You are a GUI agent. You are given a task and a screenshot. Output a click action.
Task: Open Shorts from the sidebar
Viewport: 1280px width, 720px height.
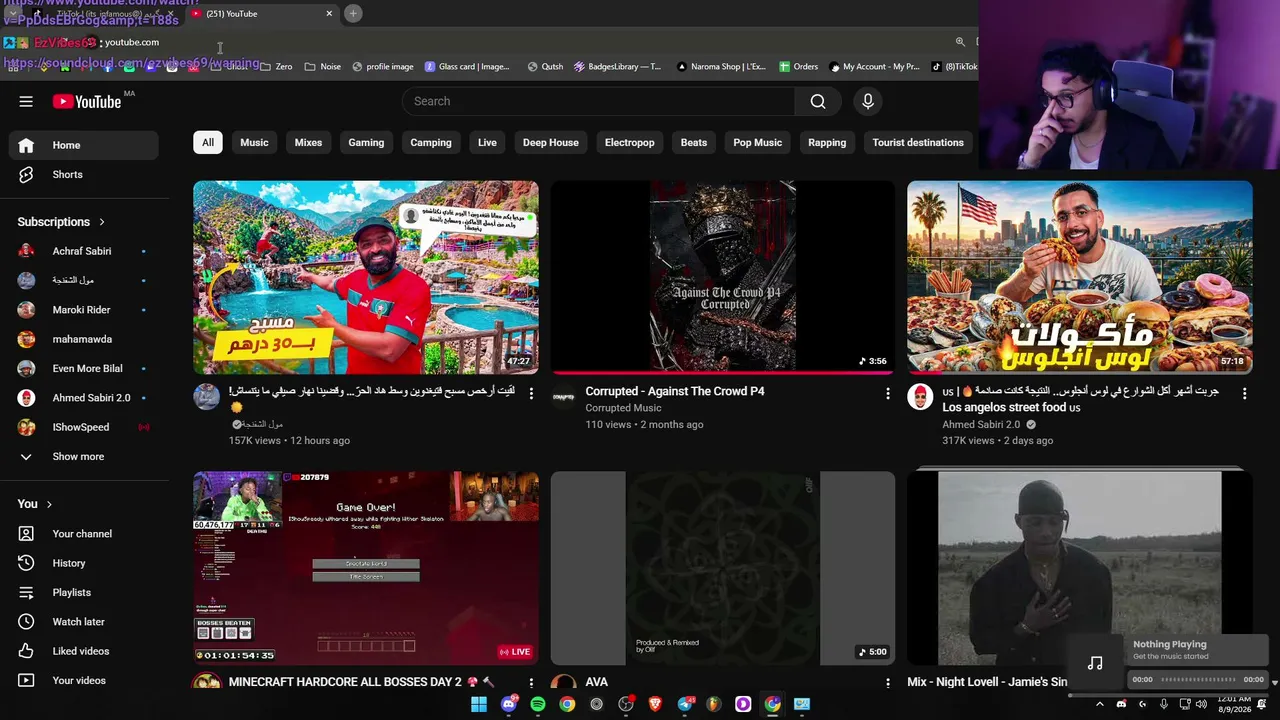tap(84, 174)
